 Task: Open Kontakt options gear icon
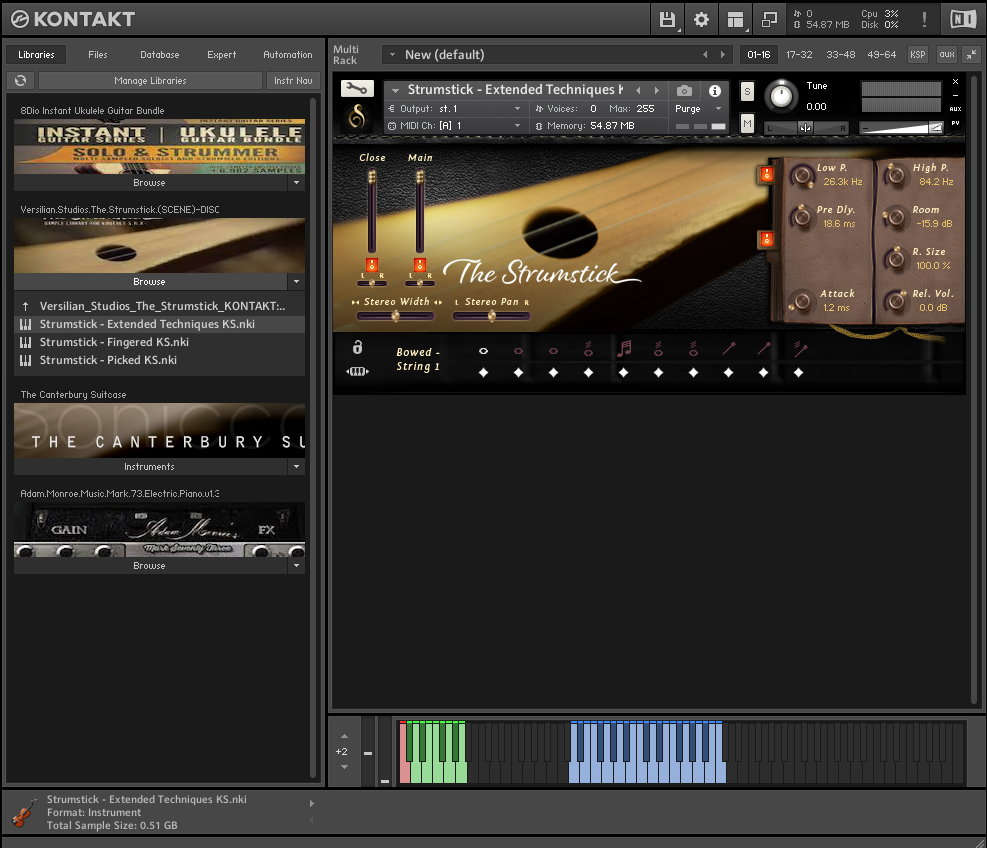[x=701, y=20]
